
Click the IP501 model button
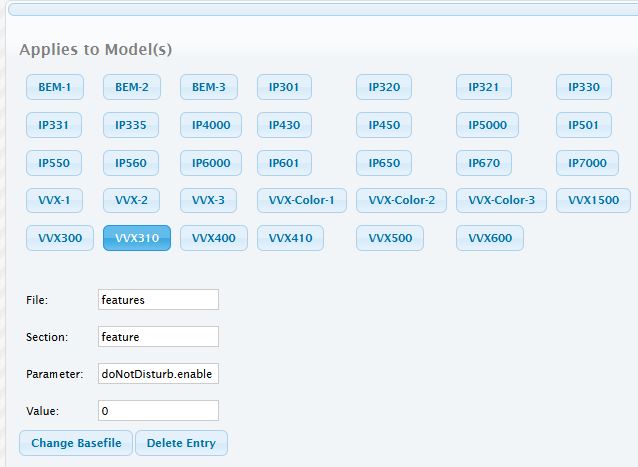pos(584,125)
